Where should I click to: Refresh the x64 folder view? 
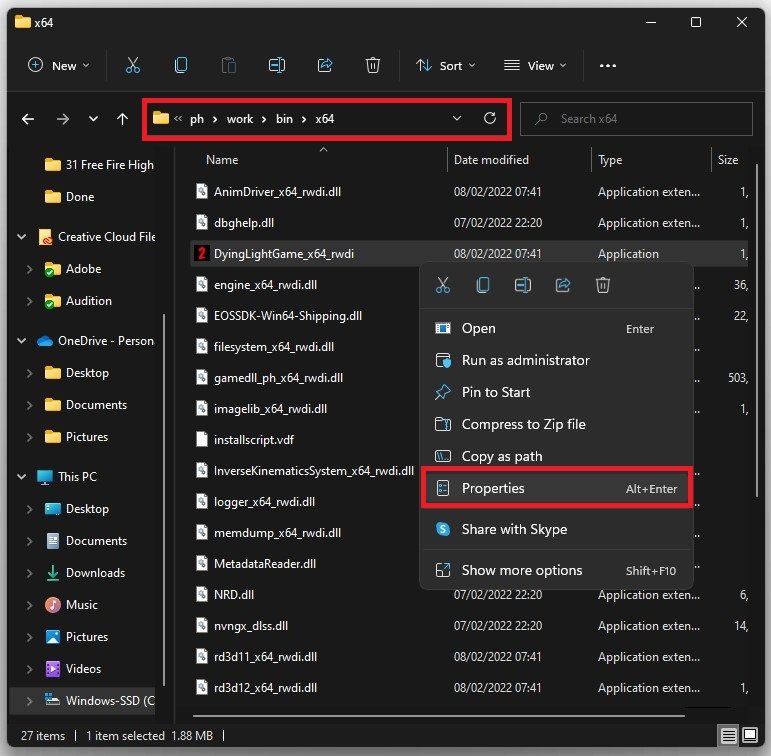(x=489, y=118)
